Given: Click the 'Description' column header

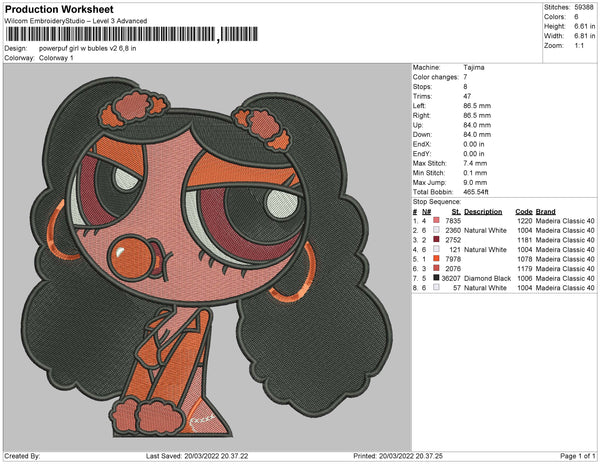Looking at the screenshot, I should pyautogui.click(x=483, y=212).
